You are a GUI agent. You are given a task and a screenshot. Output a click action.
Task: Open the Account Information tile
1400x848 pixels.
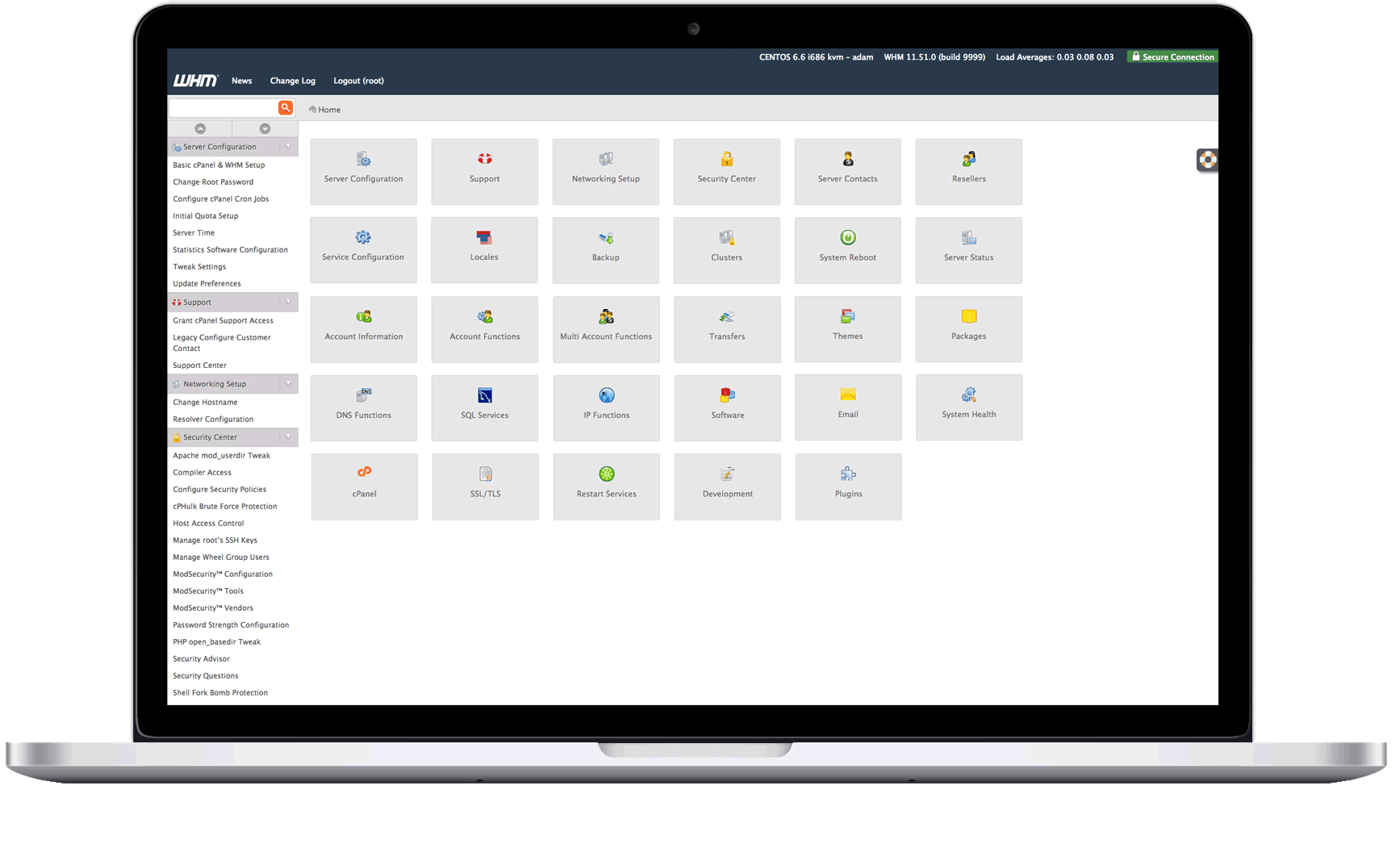364,329
